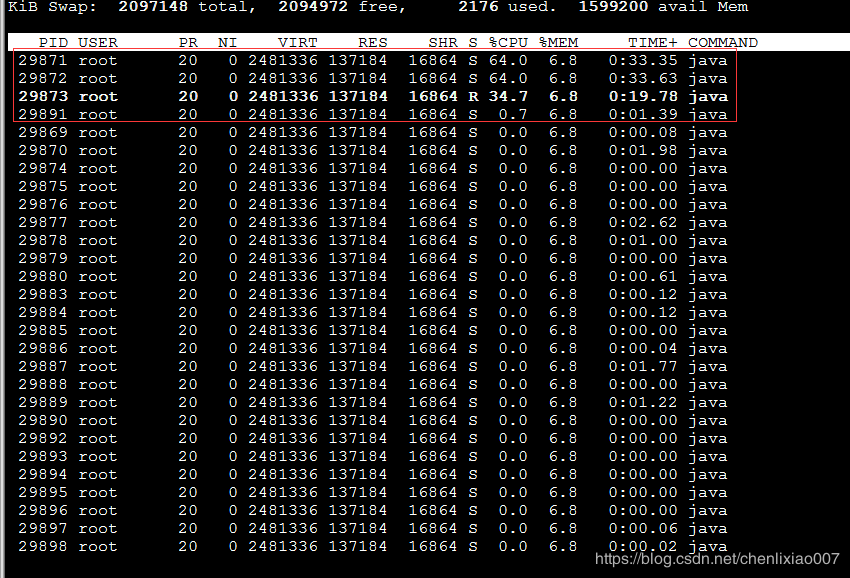Select PID 29871 in the process list

(x=43, y=60)
